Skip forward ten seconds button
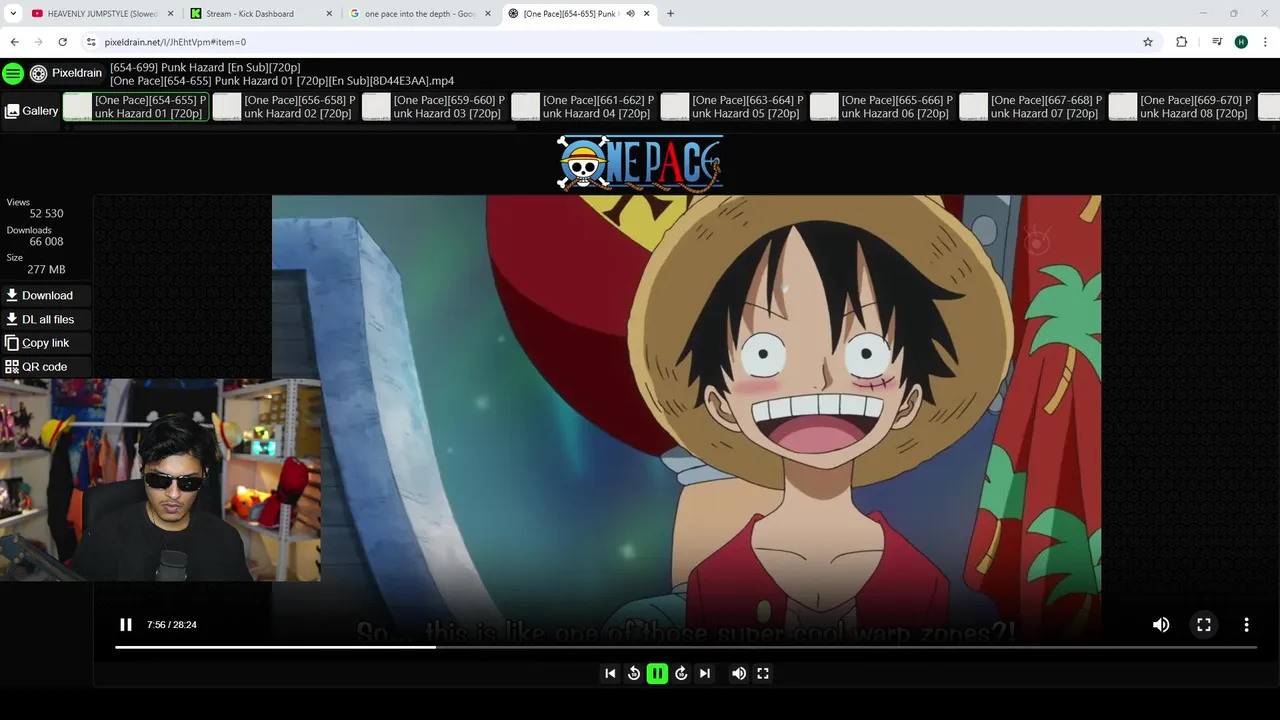Screen dimensions: 1280x720 click(681, 674)
